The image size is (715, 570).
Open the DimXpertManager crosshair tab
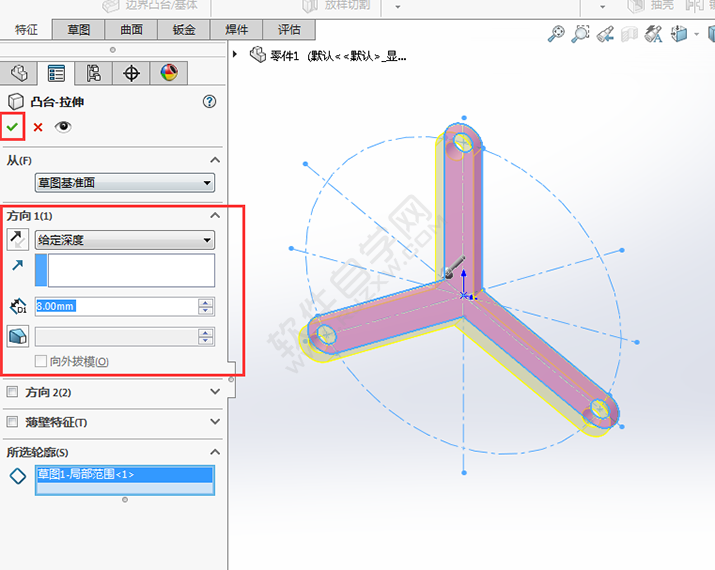131,73
